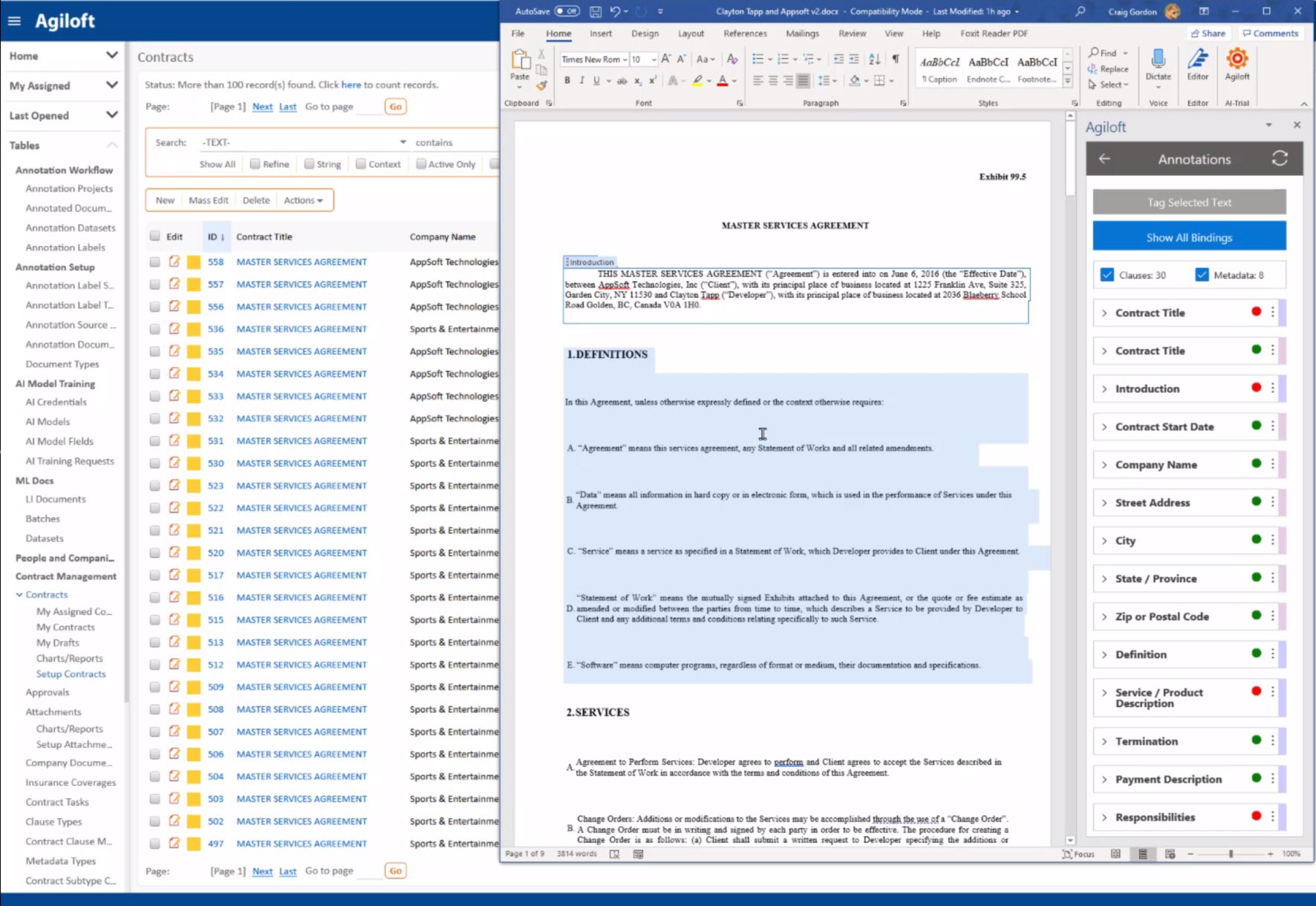
Task: Center align the paragraph text
Action: 772,80
